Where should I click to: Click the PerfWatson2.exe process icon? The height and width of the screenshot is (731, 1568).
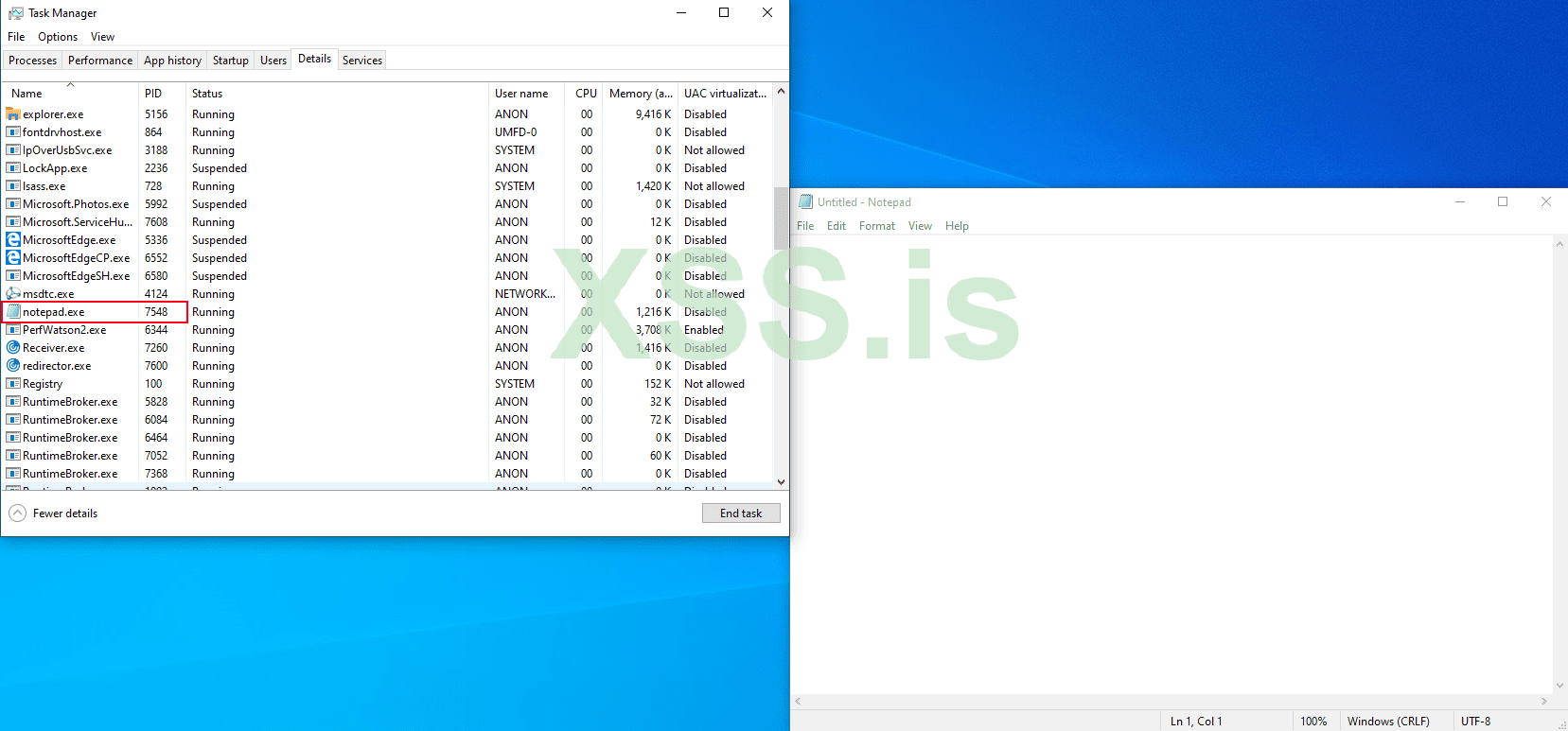click(13, 330)
